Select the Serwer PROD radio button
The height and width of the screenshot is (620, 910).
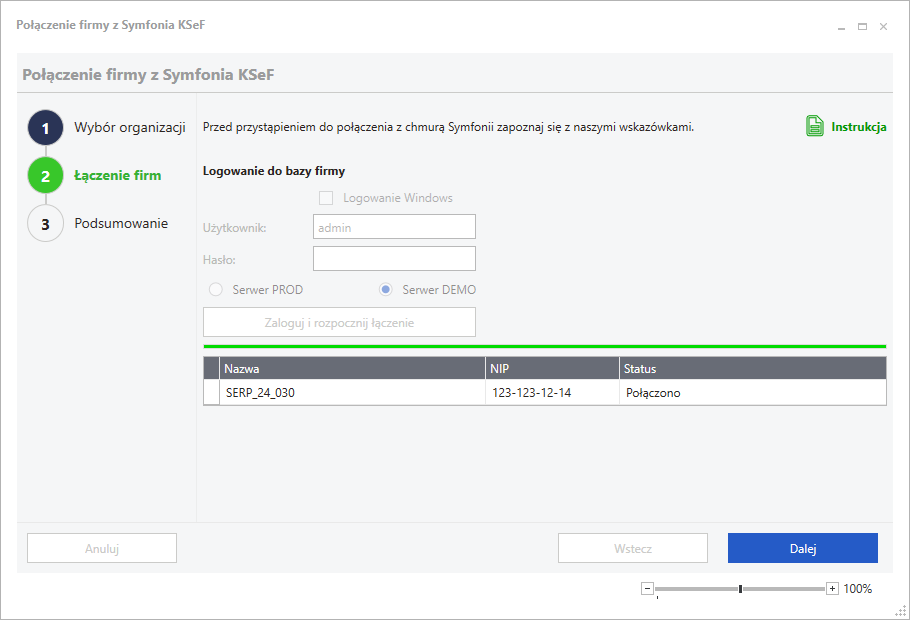click(x=215, y=289)
